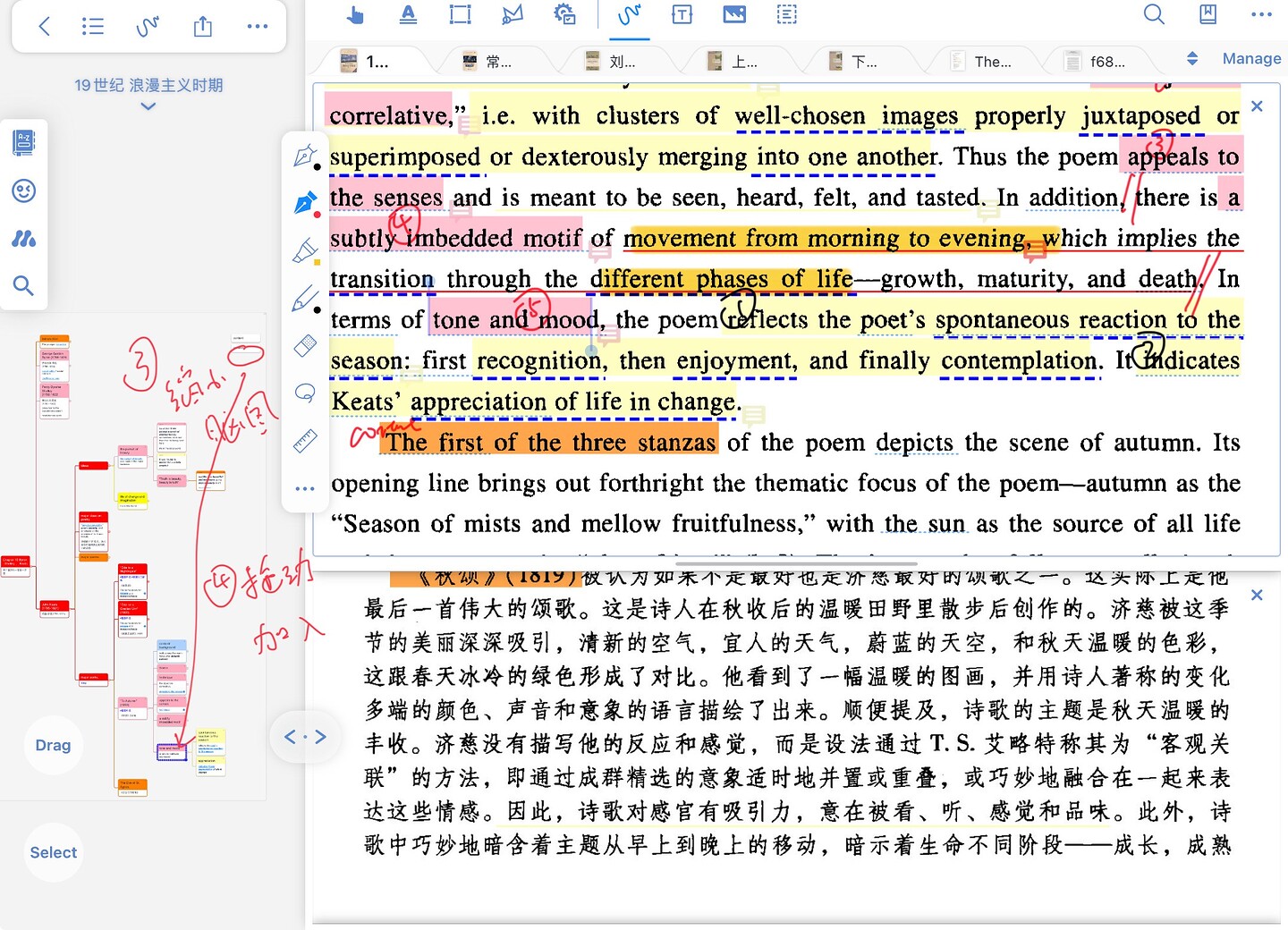Click the panel width arrows handle
This screenshot has height=930, width=1288.
(305, 737)
